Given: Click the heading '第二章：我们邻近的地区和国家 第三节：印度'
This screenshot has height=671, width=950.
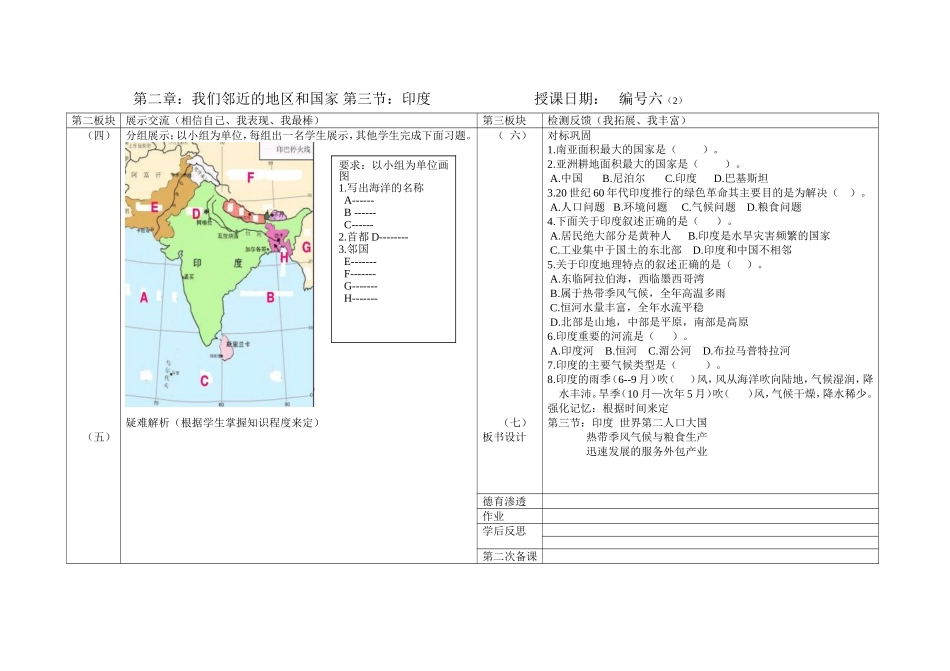Looking at the screenshot, I should coord(282,99).
